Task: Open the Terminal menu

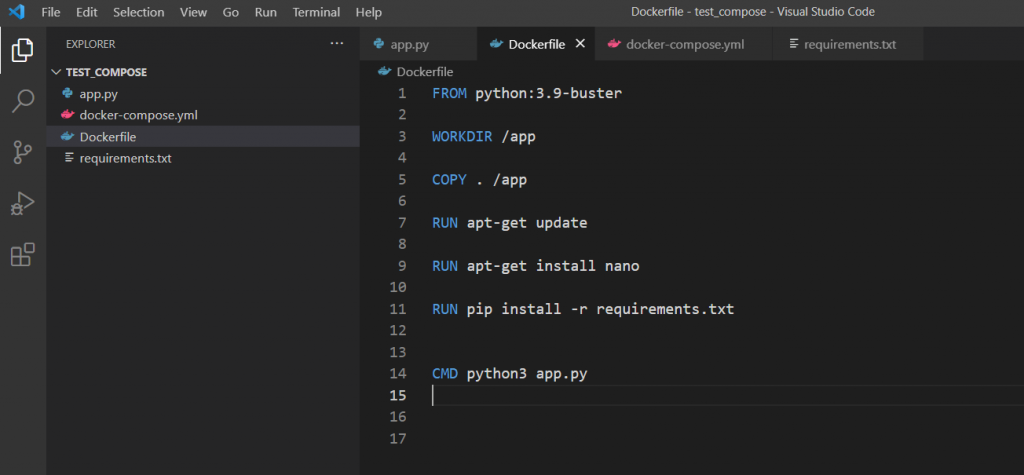Action: pos(316,12)
